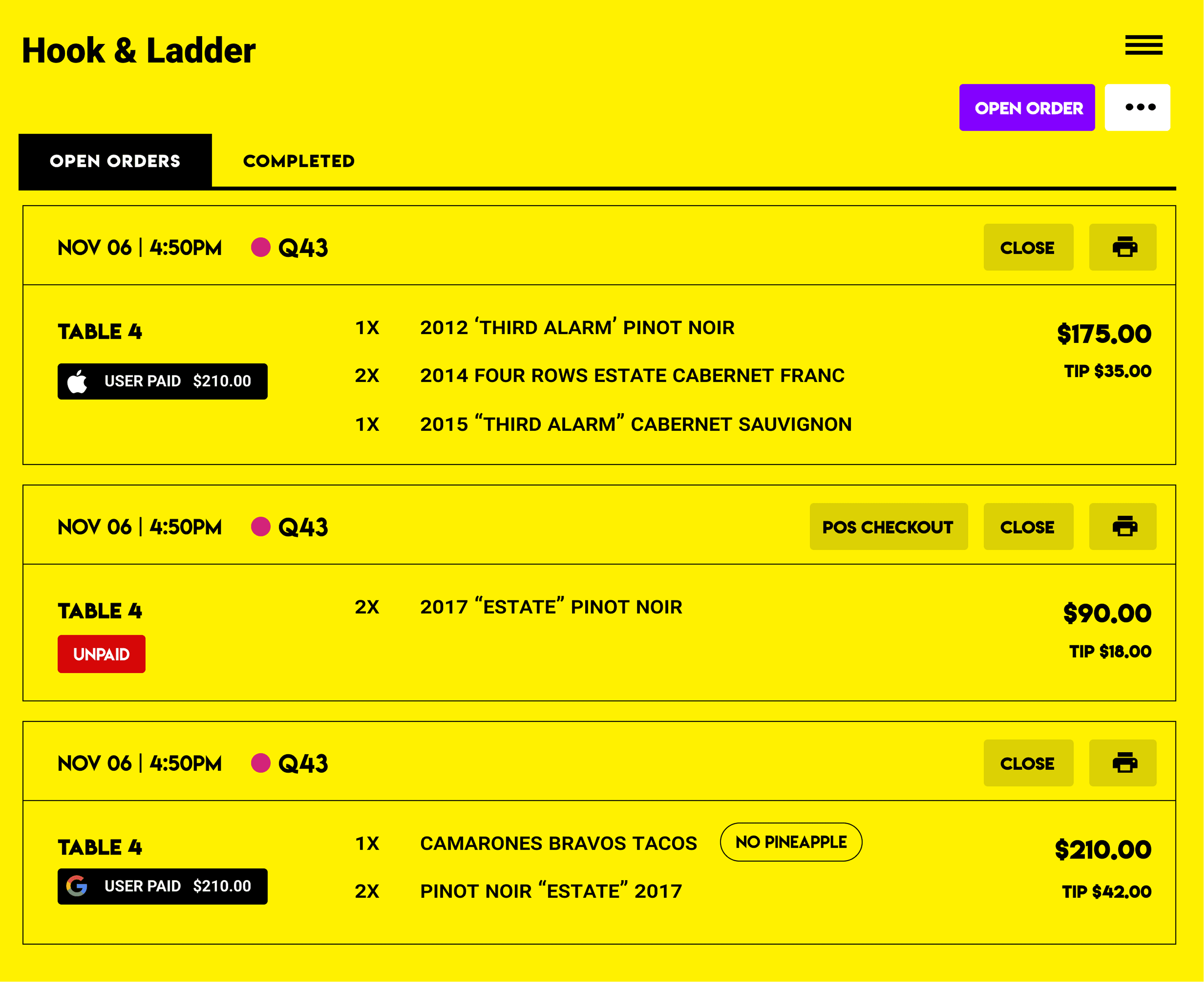
Task: Print the Camarones Bravos Tacos order
Action: click(1123, 763)
